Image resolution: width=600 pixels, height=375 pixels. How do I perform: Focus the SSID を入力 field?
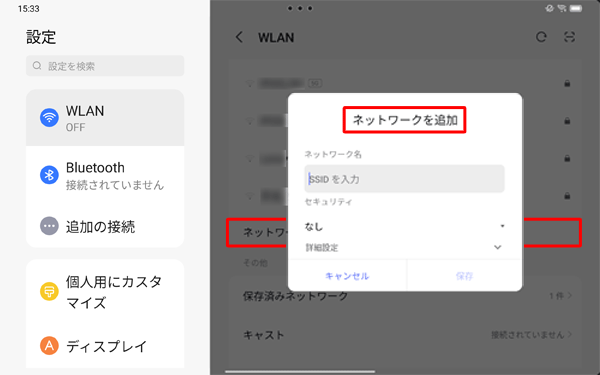[404, 179]
